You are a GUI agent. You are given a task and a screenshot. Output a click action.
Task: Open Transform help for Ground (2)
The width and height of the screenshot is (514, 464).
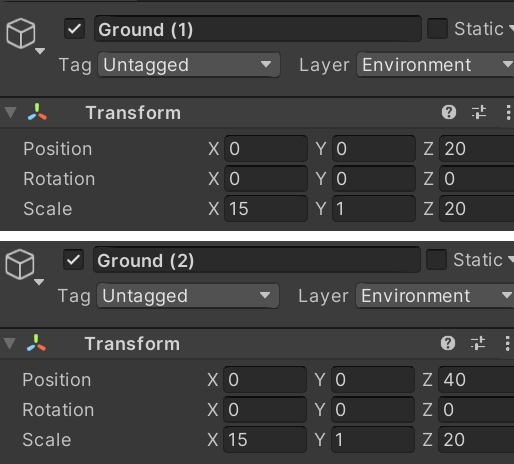coord(448,343)
